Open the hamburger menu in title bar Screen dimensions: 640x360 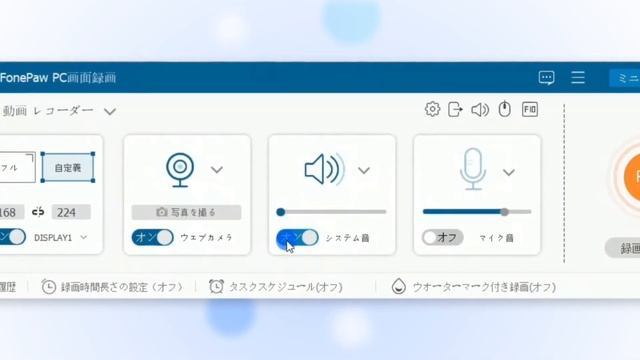(578, 78)
